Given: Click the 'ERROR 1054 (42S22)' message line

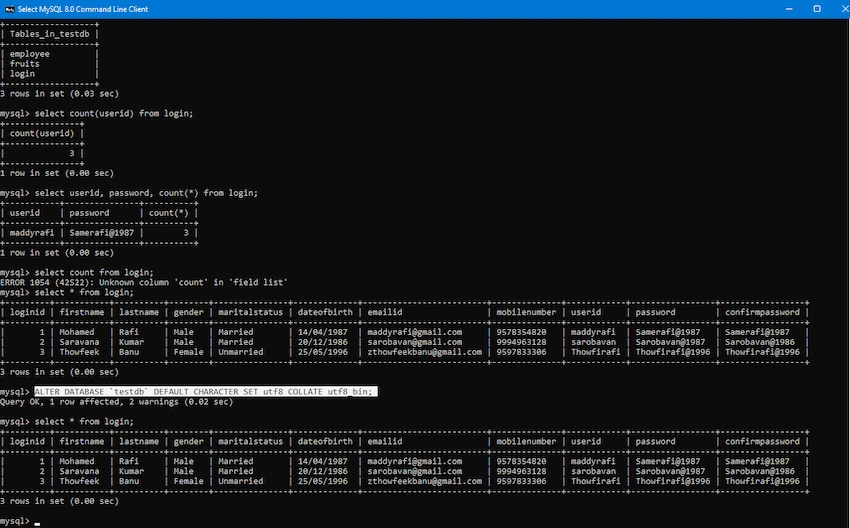Looking at the screenshot, I should [144, 282].
